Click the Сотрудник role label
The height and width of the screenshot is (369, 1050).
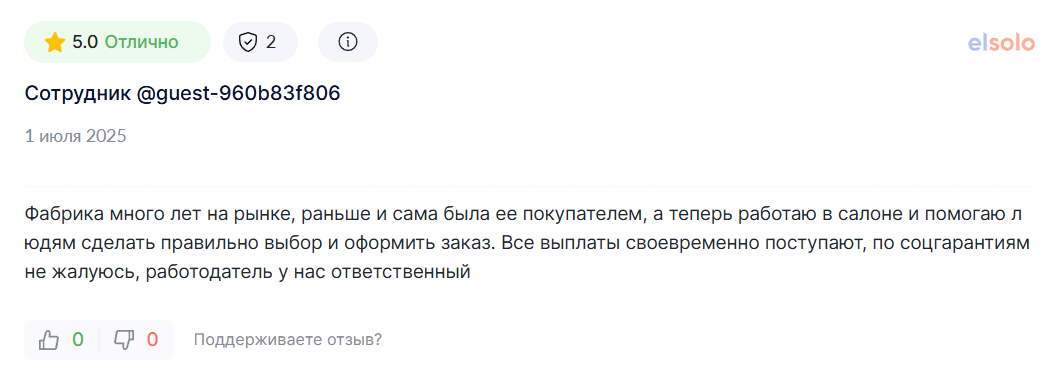point(78,94)
